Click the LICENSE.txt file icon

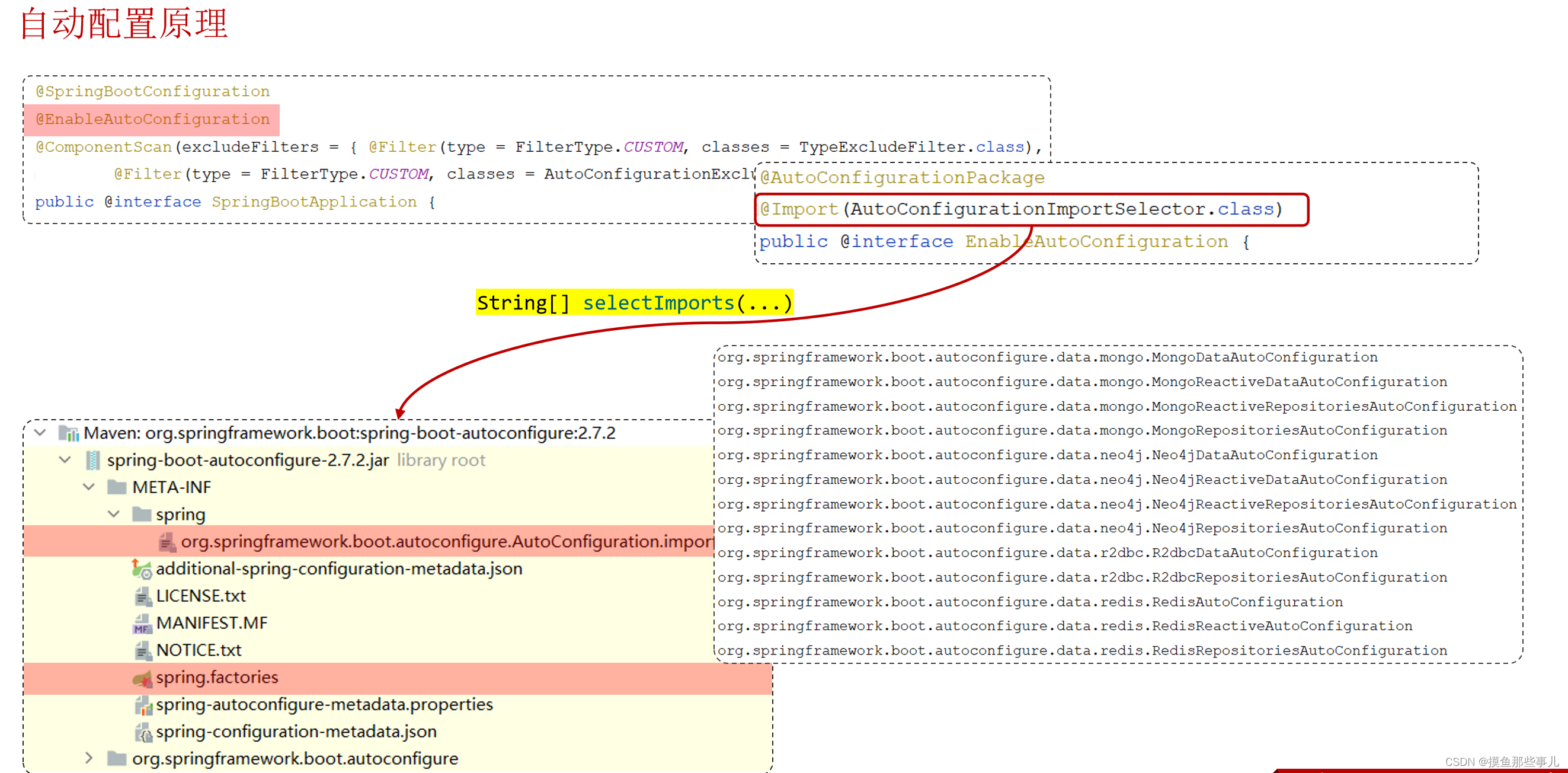(x=143, y=596)
